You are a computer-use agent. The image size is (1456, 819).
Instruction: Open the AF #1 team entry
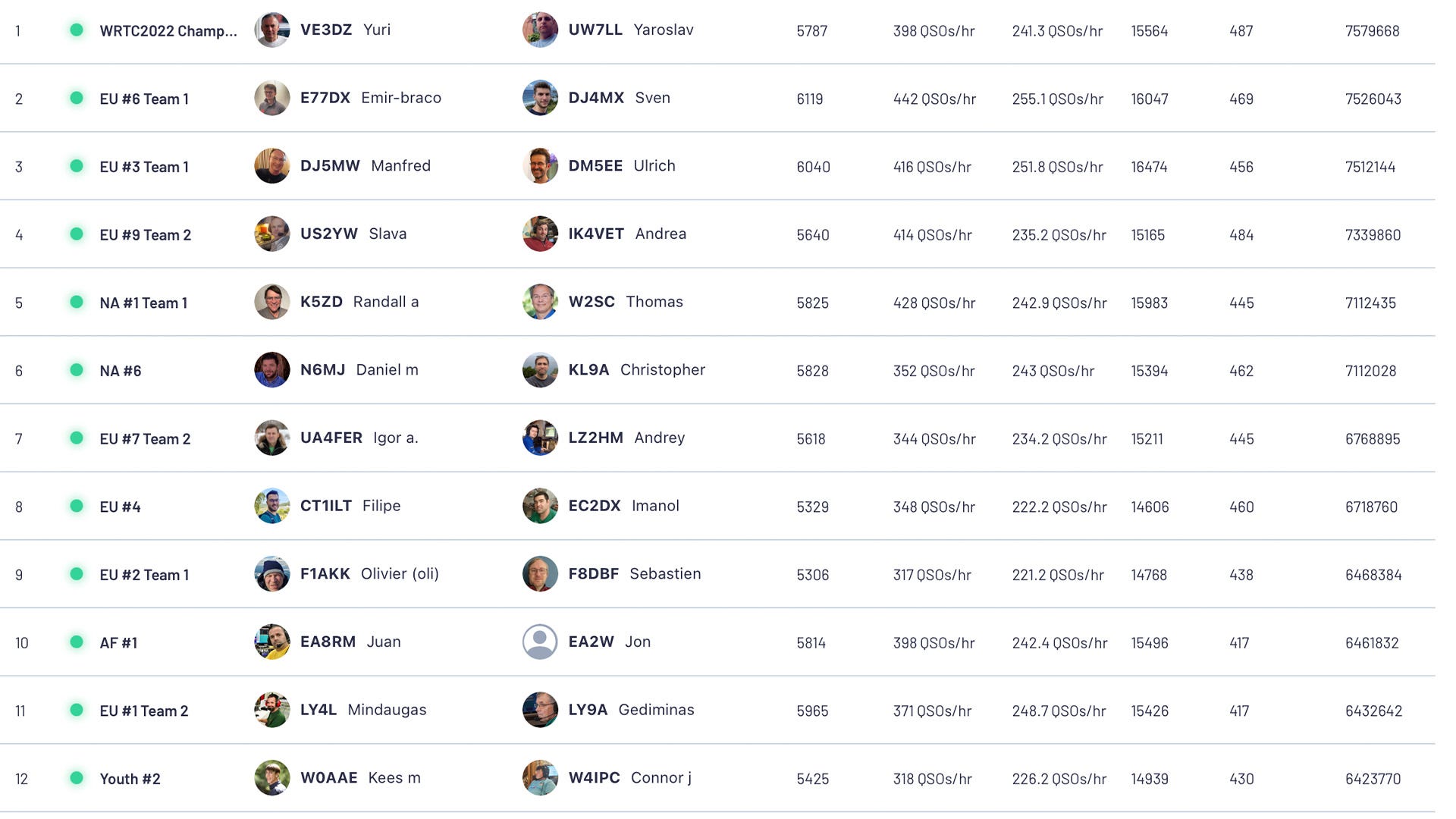click(x=118, y=643)
